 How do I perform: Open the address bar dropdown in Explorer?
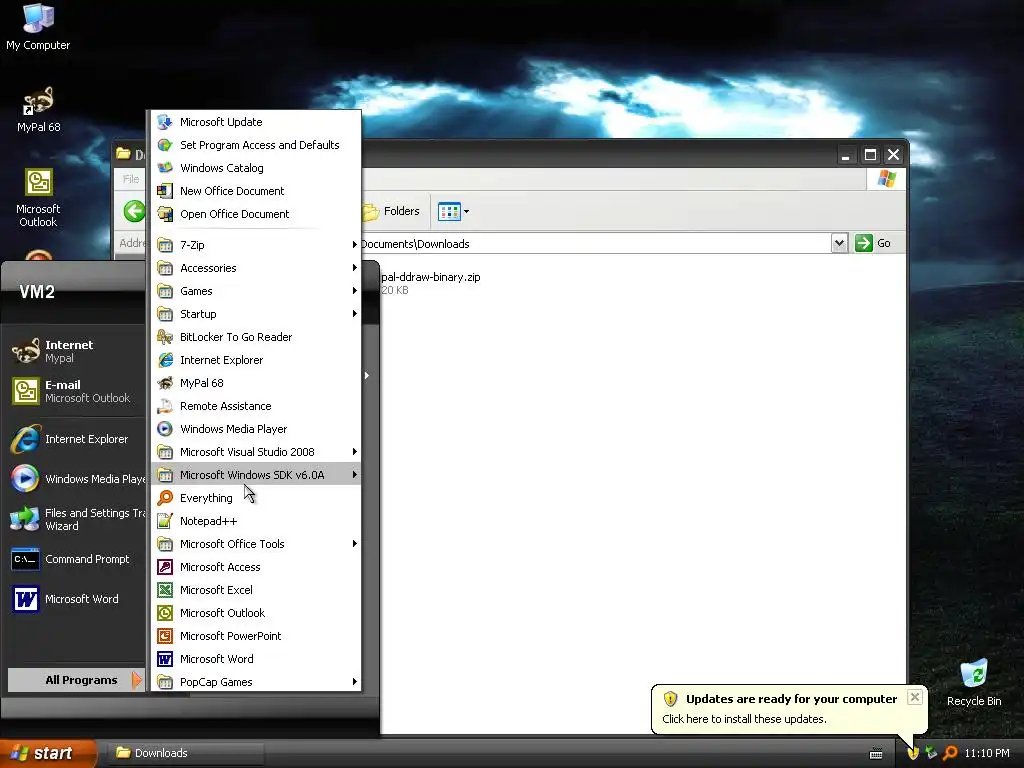click(839, 244)
